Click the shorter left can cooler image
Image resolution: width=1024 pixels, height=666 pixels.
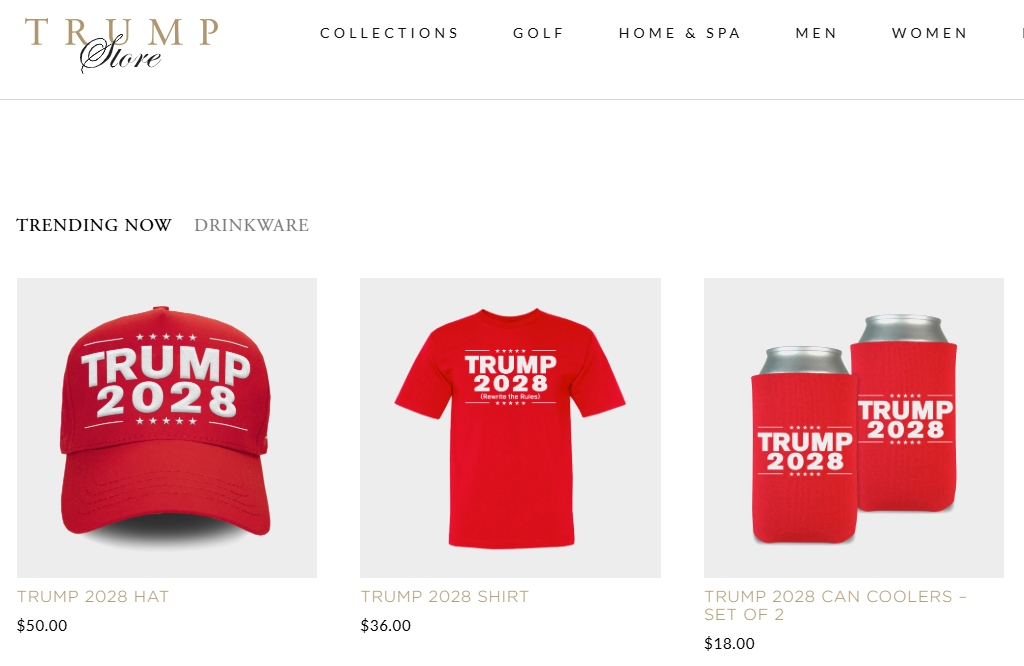[804, 445]
